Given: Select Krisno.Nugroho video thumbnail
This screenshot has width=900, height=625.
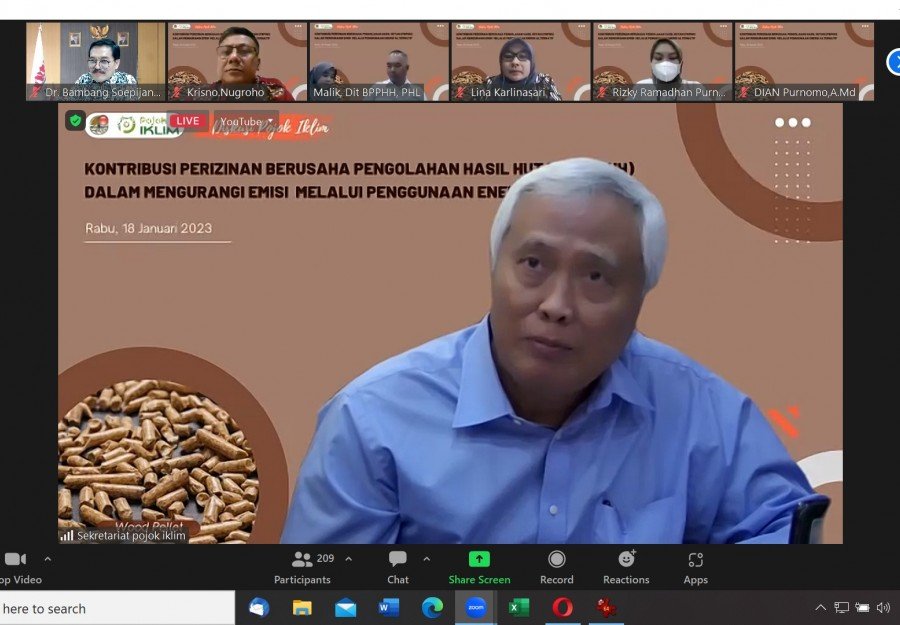Looking at the screenshot, I should [x=237, y=61].
